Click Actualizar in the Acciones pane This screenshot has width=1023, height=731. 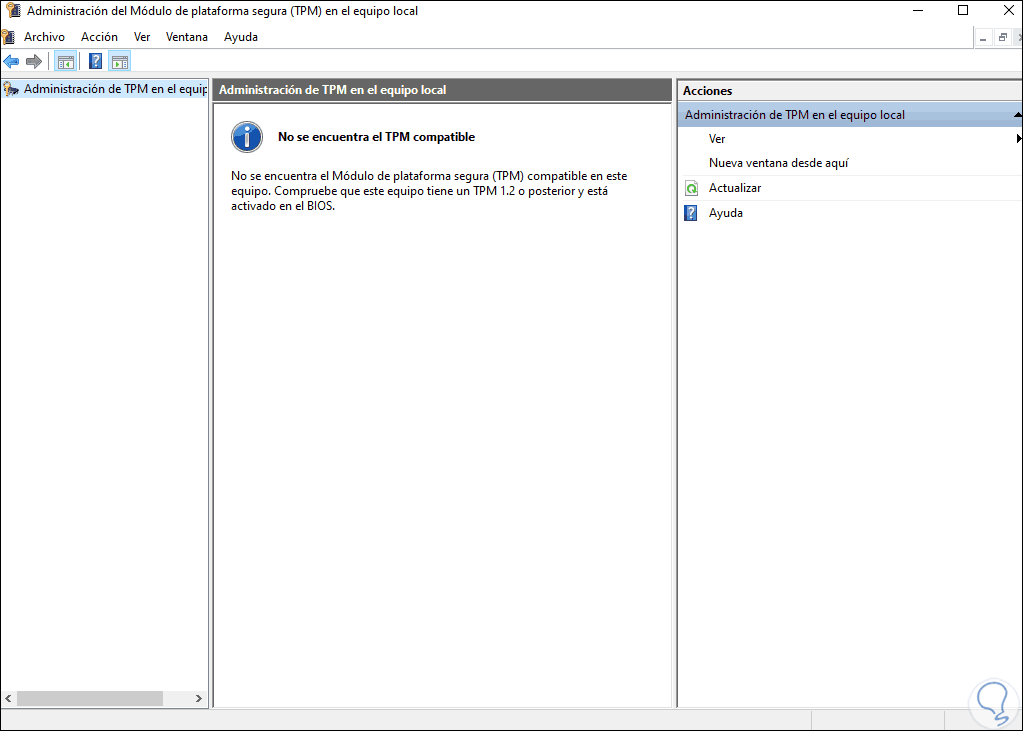[x=735, y=188]
